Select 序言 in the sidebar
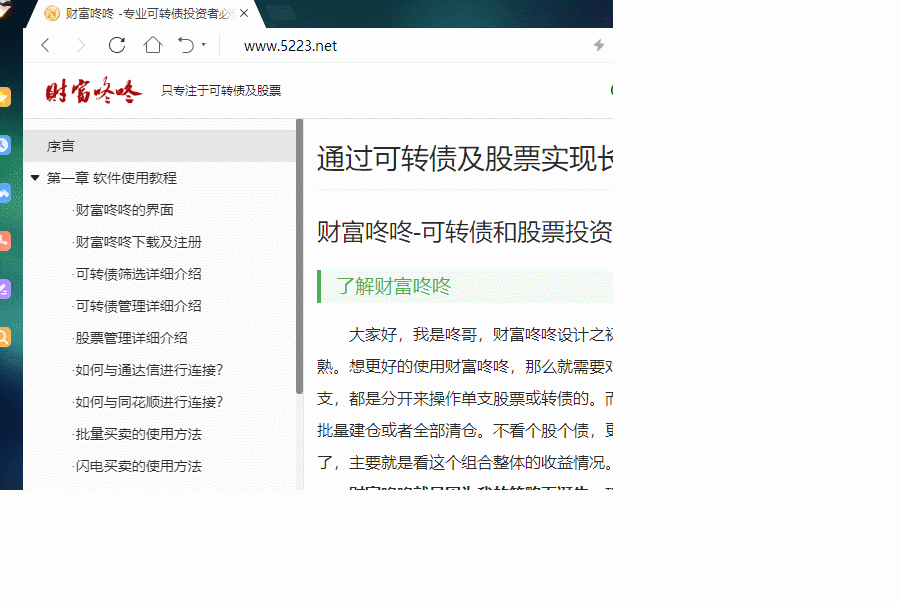 click(x=160, y=146)
